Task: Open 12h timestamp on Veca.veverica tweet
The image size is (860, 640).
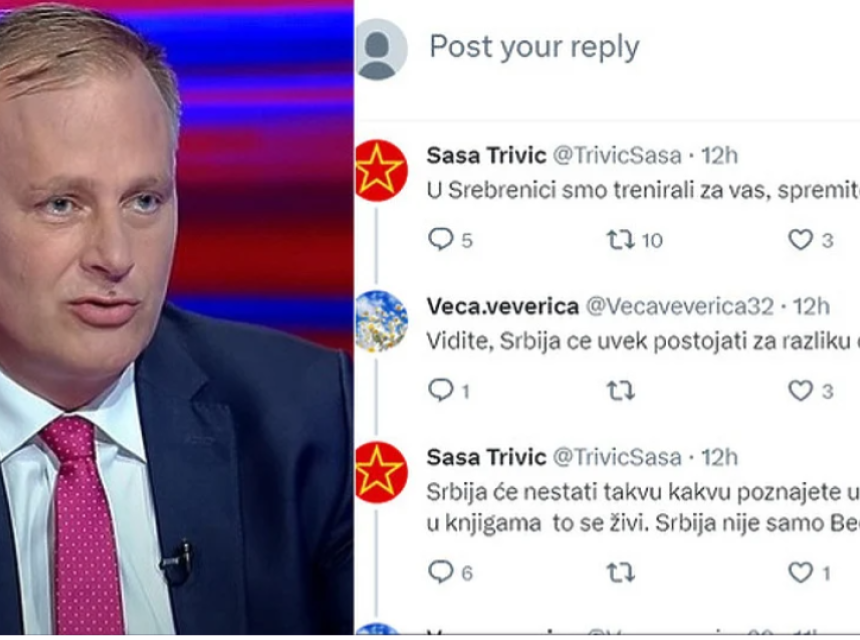Action: pyautogui.click(x=811, y=307)
